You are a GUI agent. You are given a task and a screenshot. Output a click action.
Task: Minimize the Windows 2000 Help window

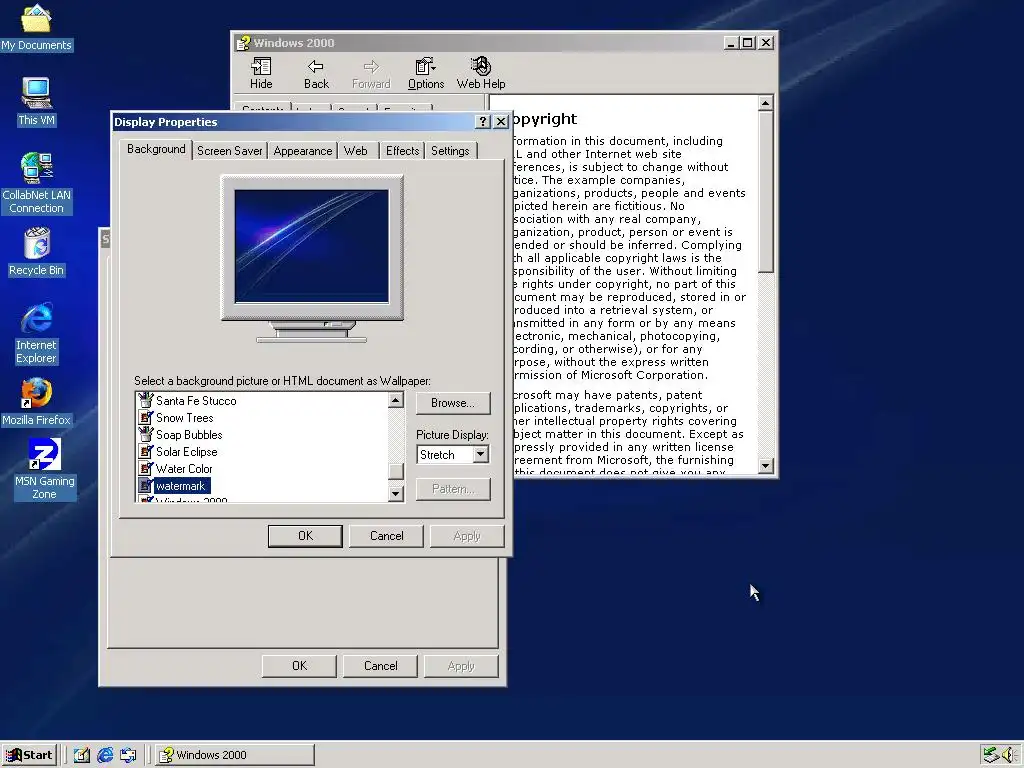coord(732,43)
